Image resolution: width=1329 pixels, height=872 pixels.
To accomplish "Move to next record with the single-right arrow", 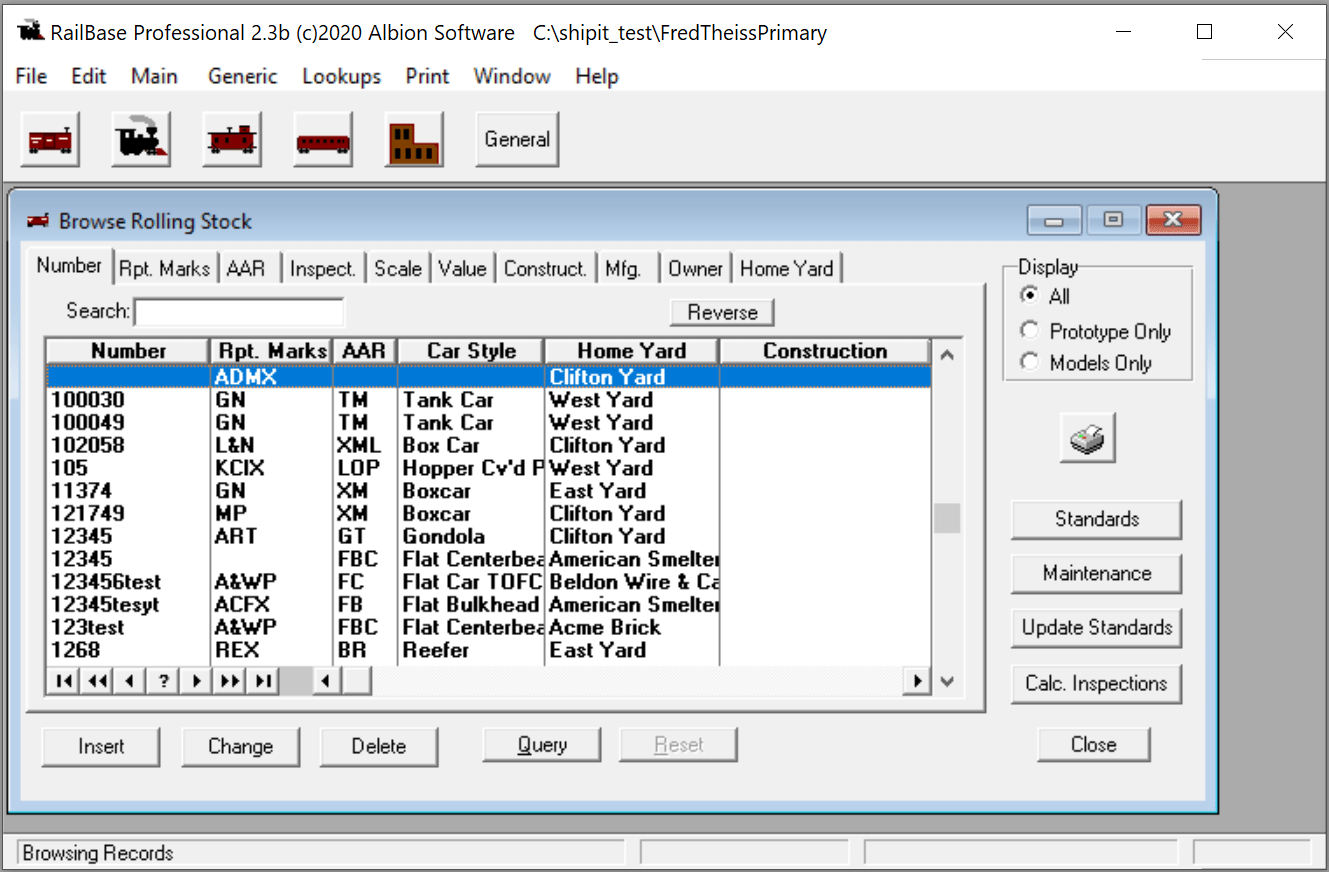I will click(x=196, y=681).
